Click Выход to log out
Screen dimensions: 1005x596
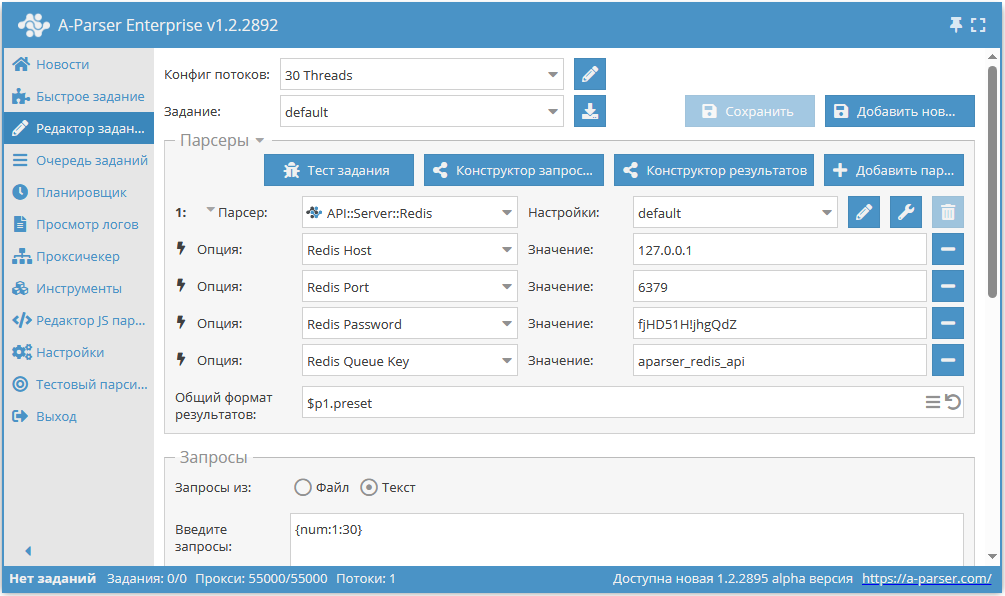click(78, 417)
